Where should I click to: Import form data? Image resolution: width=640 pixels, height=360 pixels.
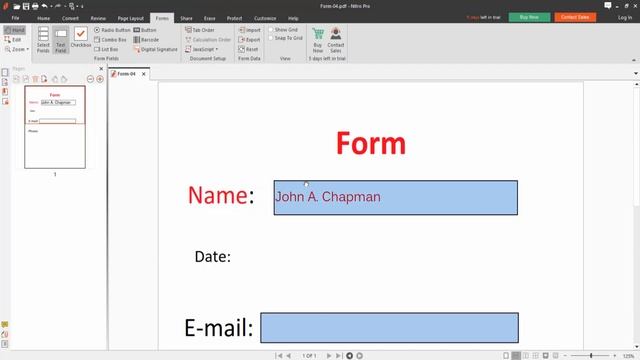coord(249,30)
